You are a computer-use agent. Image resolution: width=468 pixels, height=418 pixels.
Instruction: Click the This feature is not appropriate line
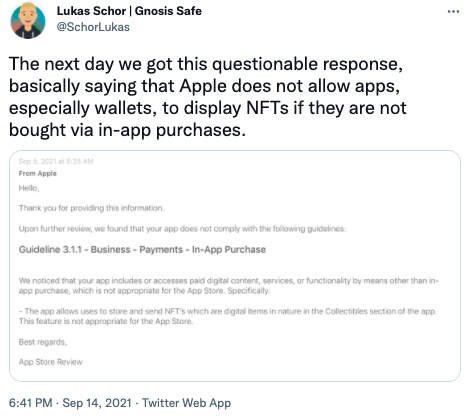[106, 321]
